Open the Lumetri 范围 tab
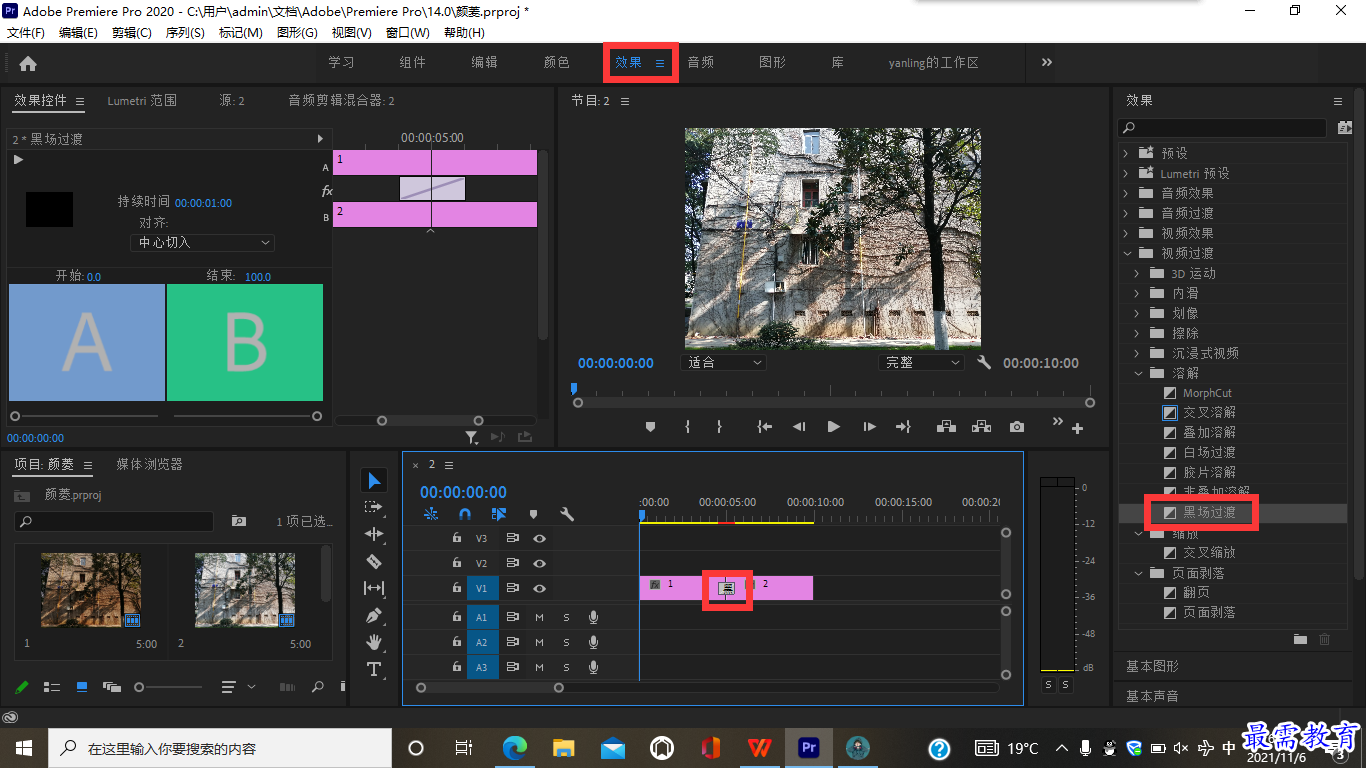Image resolution: width=1366 pixels, height=768 pixels. 142,100
